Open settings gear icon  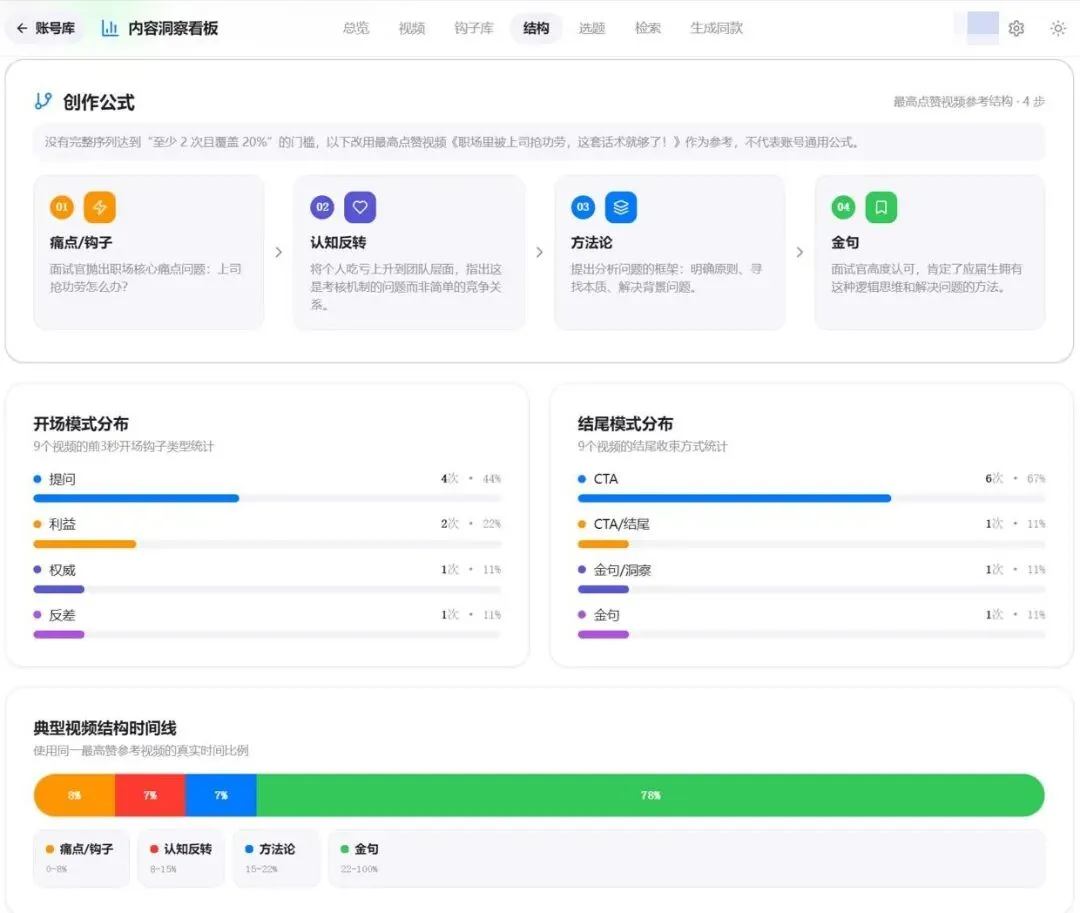(1016, 28)
